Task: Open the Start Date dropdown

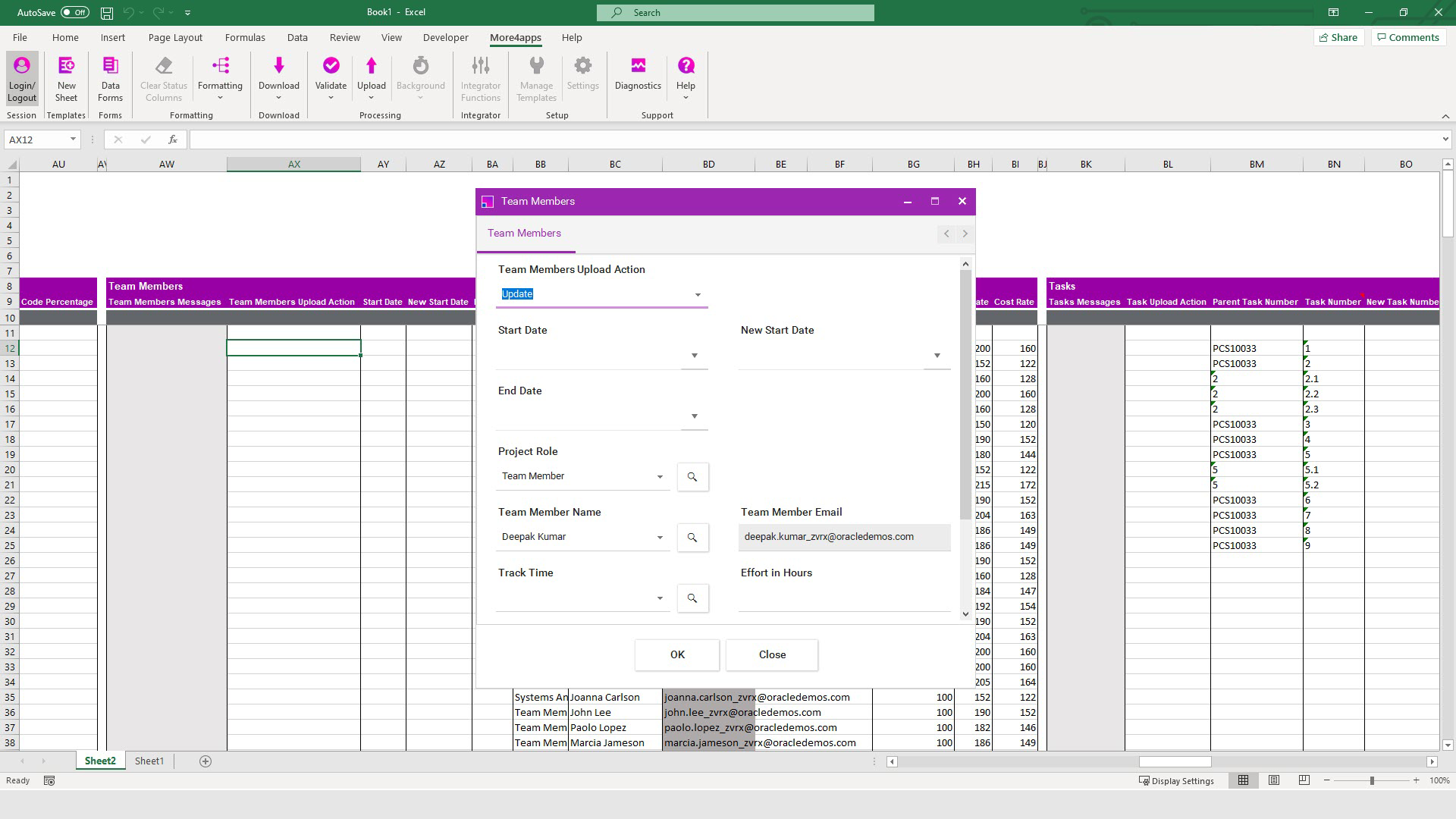Action: [x=694, y=356]
